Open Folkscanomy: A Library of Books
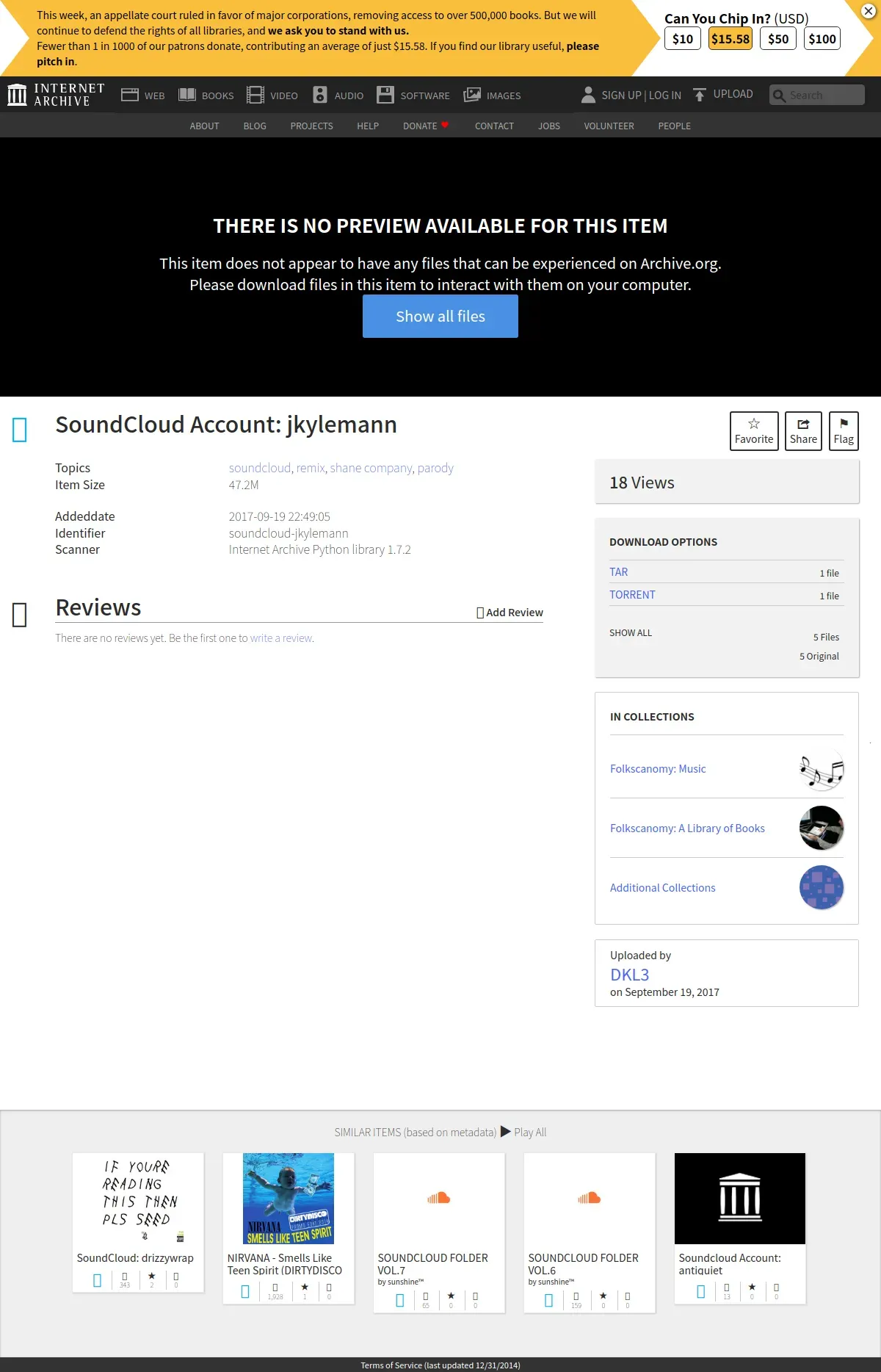Screen dimensions: 881x1372 coord(687,828)
